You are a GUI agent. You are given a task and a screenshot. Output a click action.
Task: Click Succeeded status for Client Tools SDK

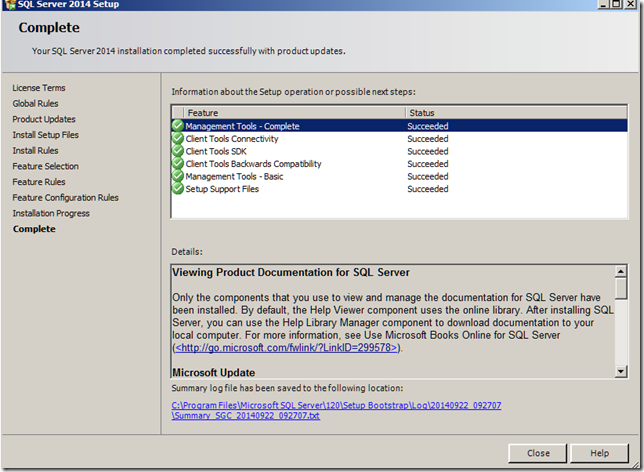428,151
